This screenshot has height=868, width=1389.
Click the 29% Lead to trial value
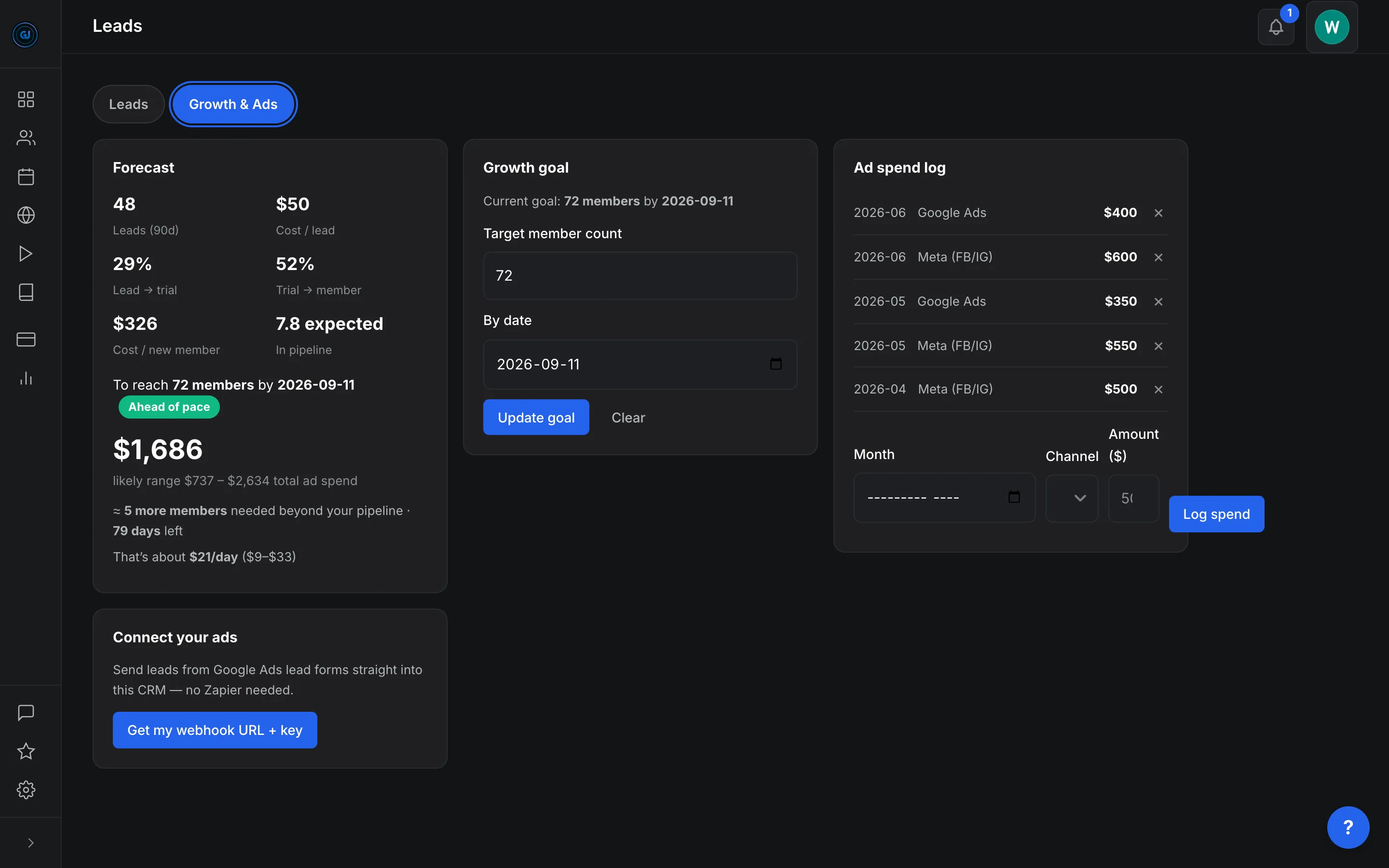[x=132, y=264]
